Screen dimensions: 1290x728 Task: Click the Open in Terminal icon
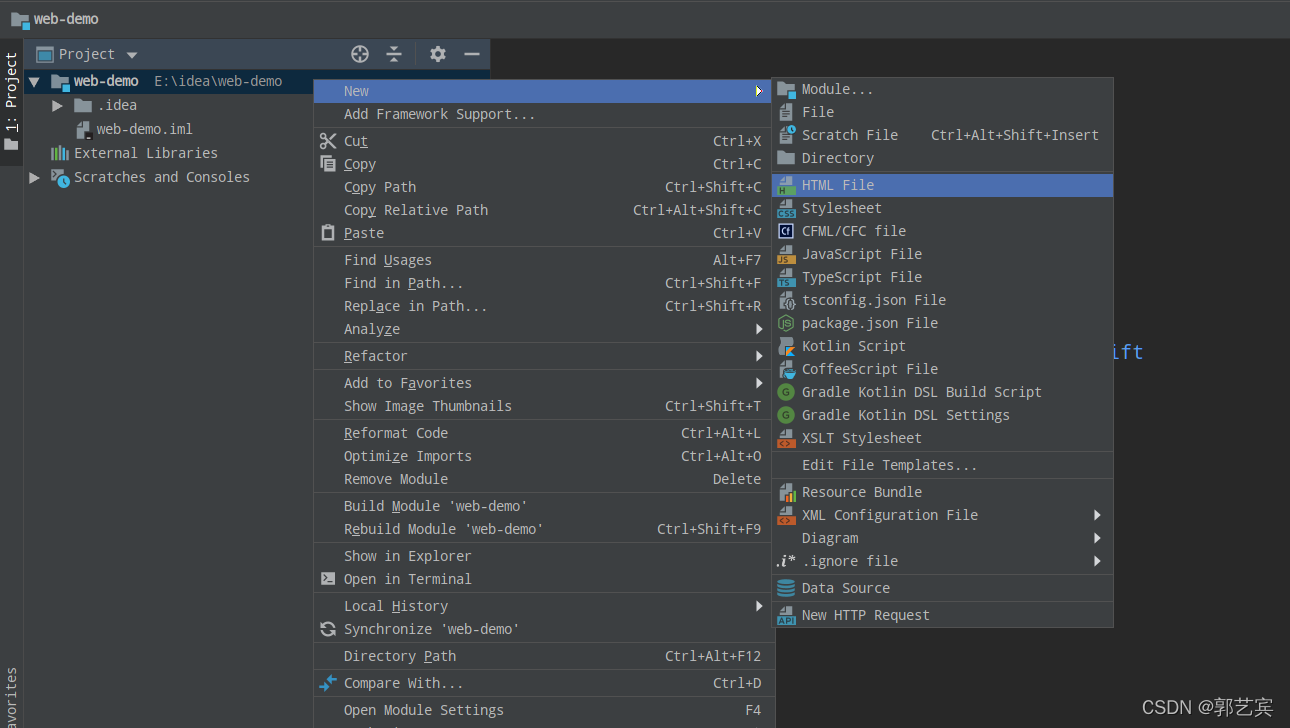[328, 579]
